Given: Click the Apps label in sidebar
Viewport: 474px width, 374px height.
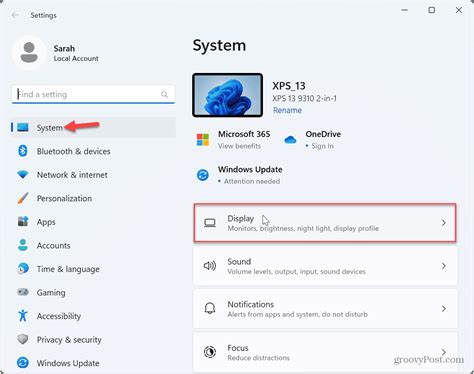Looking at the screenshot, I should tap(46, 222).
